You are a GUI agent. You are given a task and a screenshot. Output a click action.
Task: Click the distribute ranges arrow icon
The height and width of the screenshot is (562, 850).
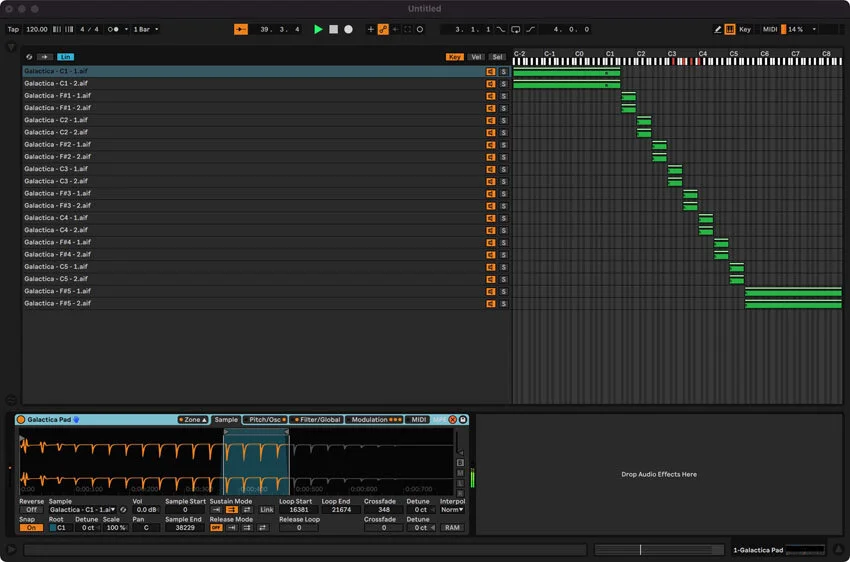(45, 57)
